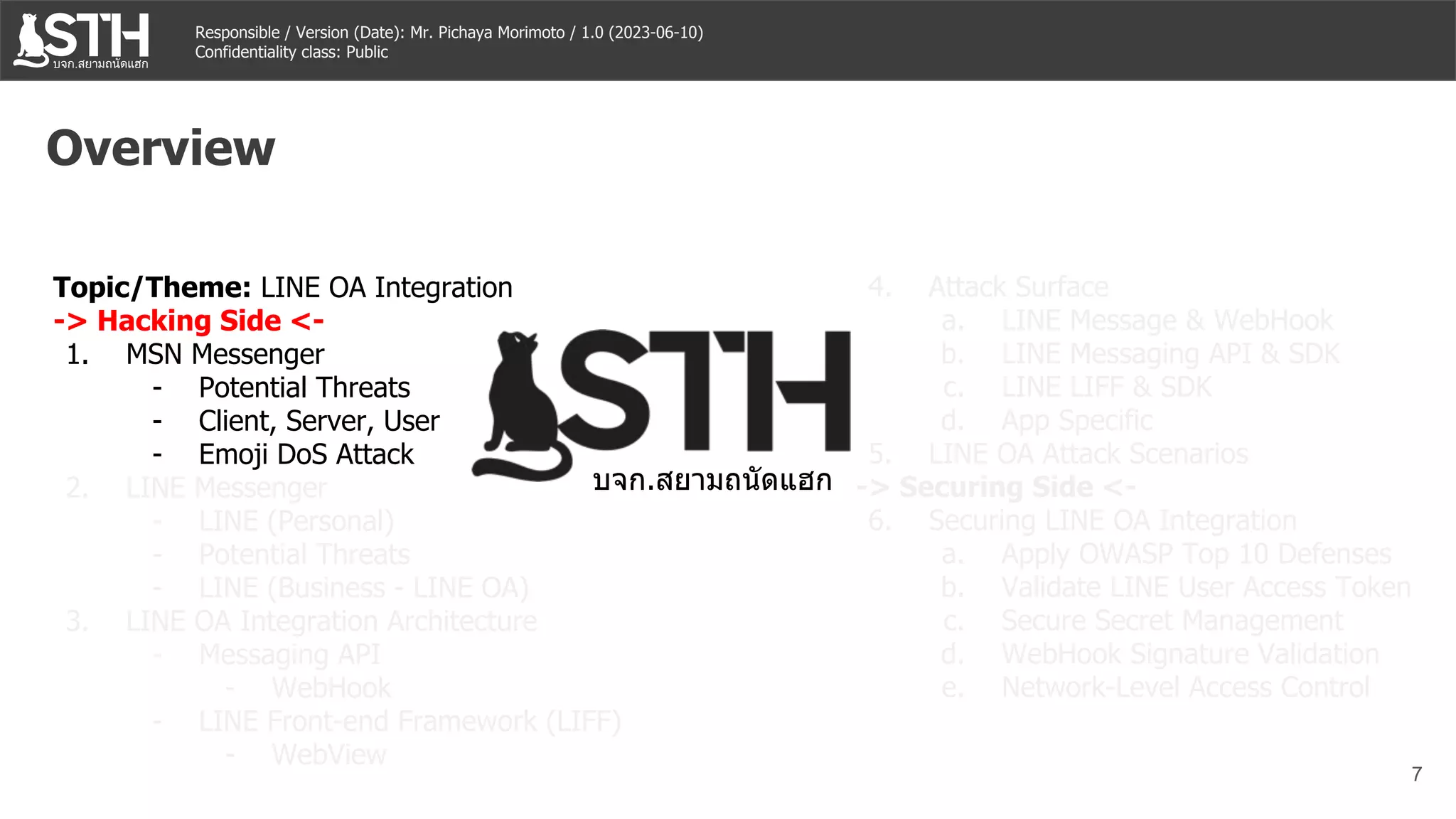Click the 'Confidentiality class: Public' text
The width and height of the screenshot is (1456, 819).
[x=291, y=53]
